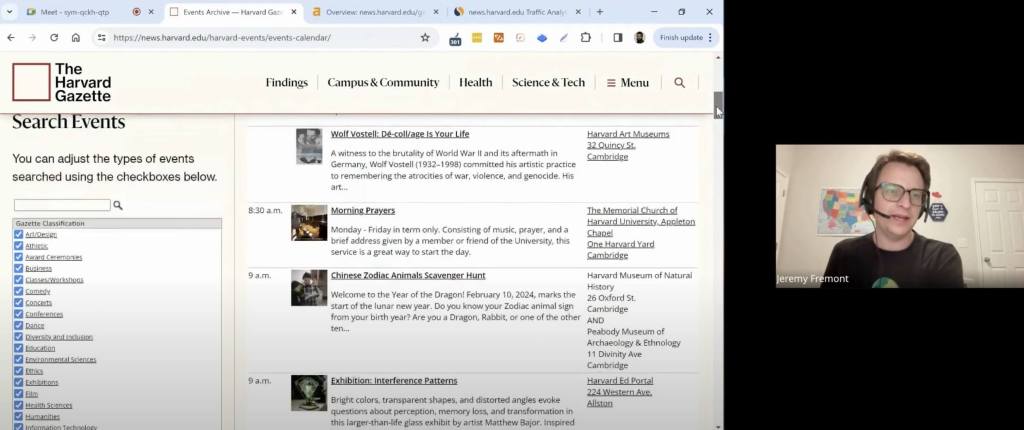This screenshot has height=430, width=1024.
Task: Click the address bar URL
Action: (222, 38)
